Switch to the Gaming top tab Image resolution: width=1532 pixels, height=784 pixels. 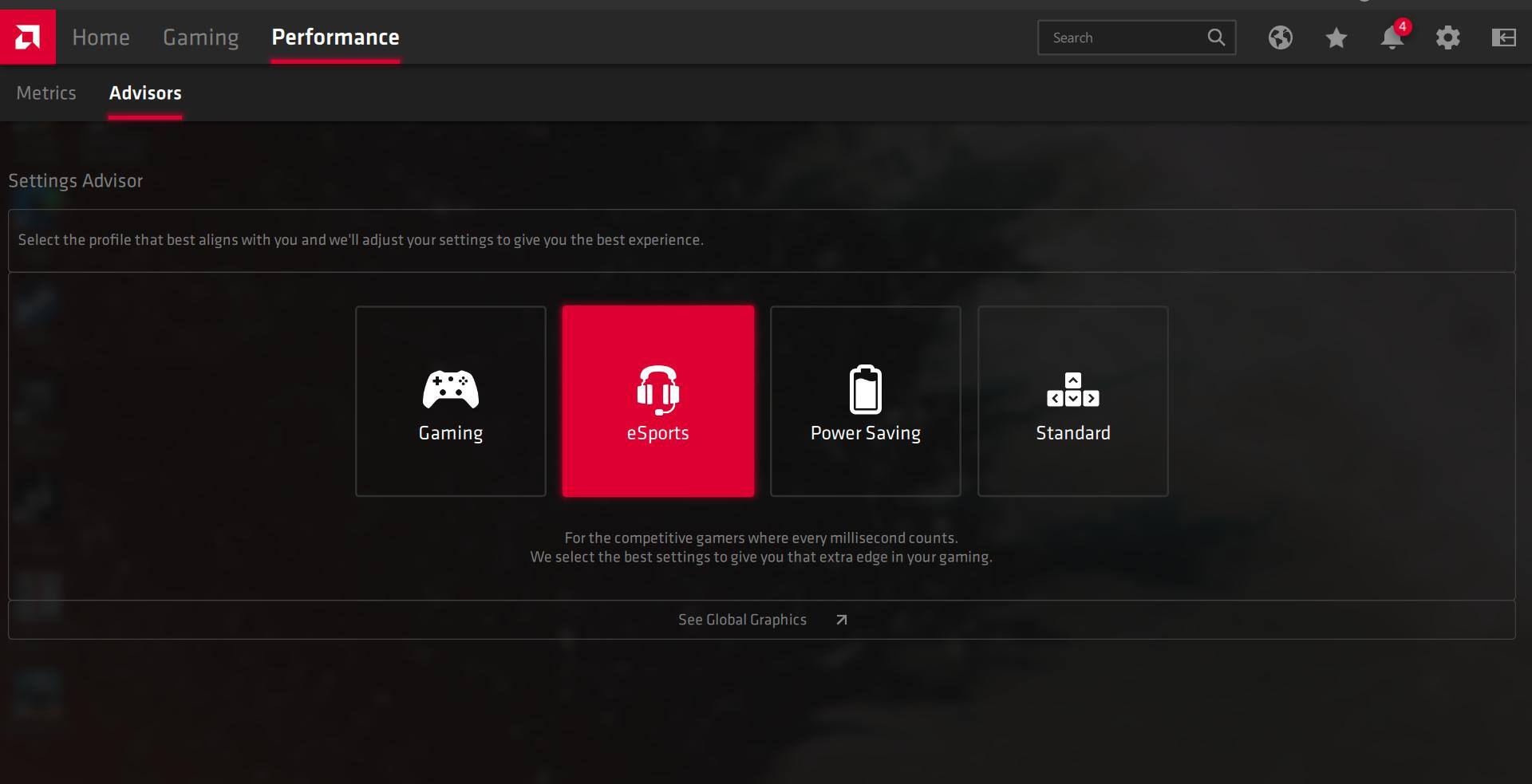tap(200, 37)
